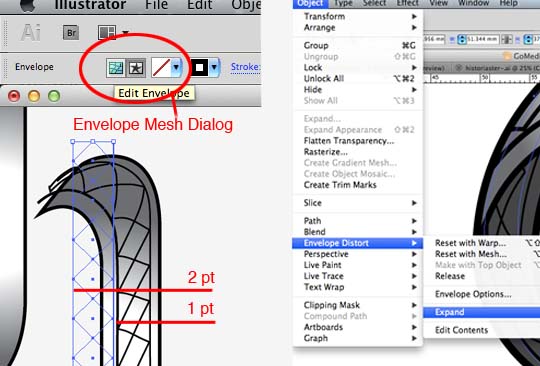The height and width of the screenshot is (366, 540).
Task: Choose Reset with Mesh submenu item
Action: [x=482, y=254]
